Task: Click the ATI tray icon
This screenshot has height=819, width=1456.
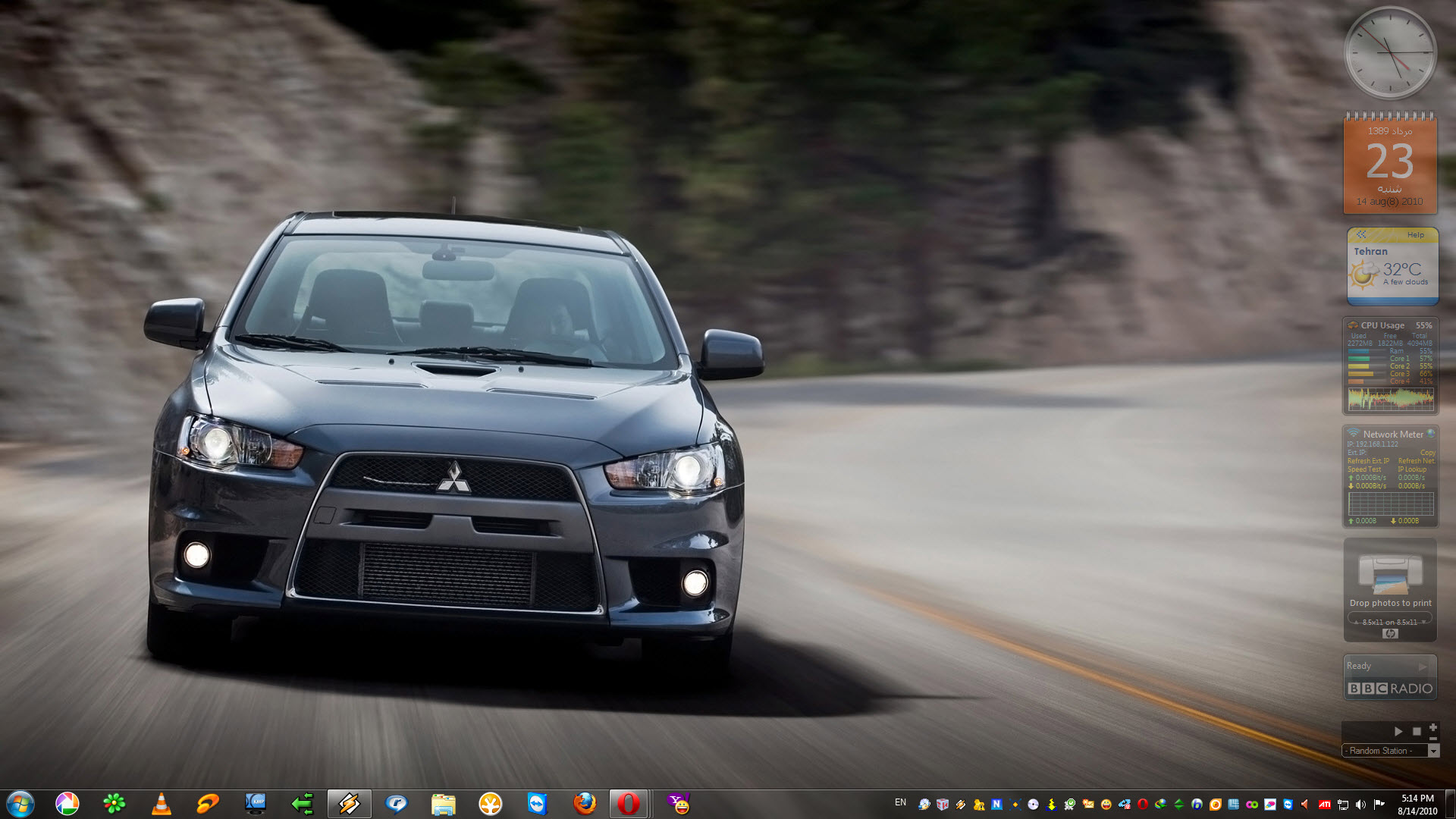Action: pos(1325,805)
